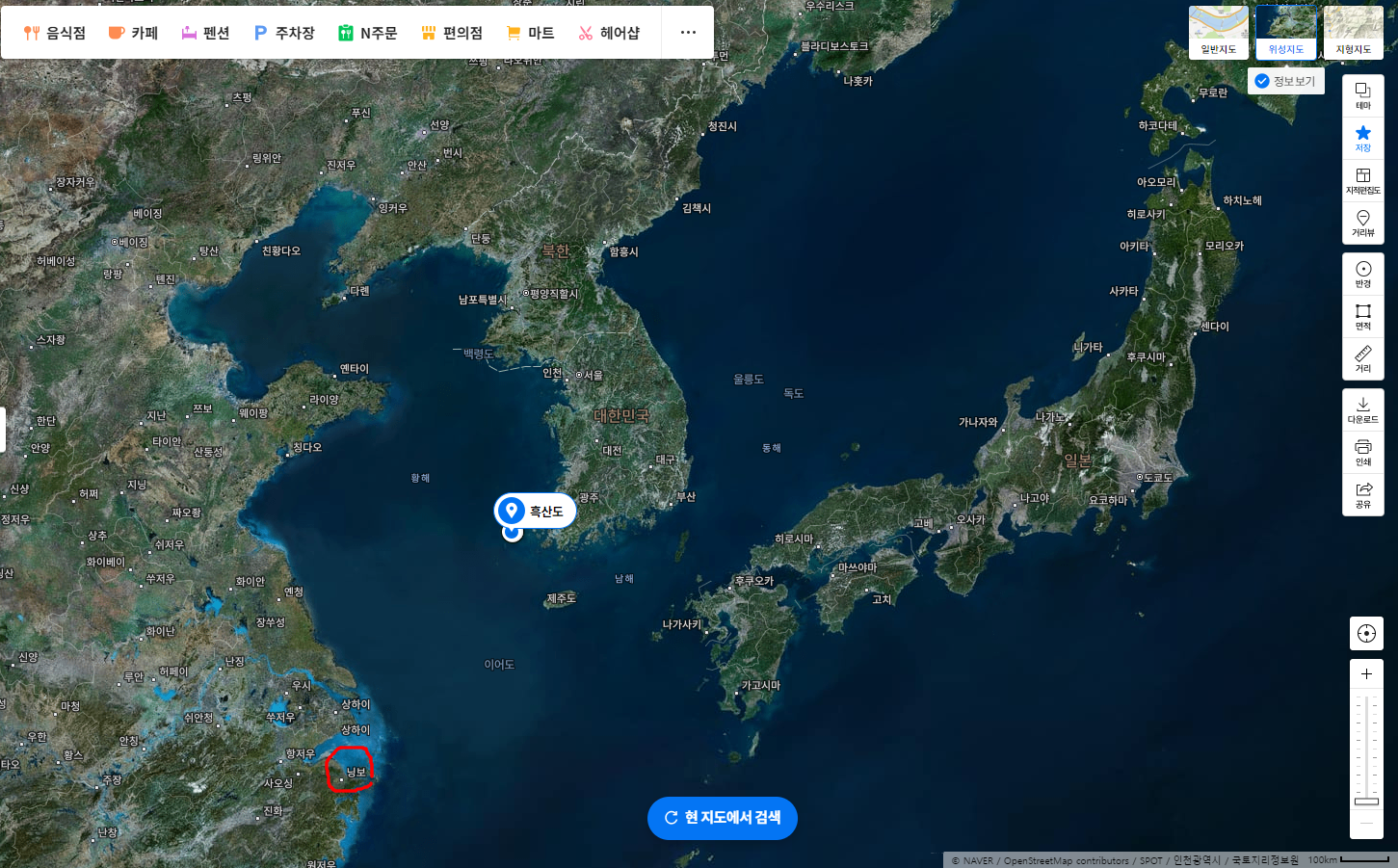
Task: Click the 이어도 label on the map
Action: tap(499, 665)
